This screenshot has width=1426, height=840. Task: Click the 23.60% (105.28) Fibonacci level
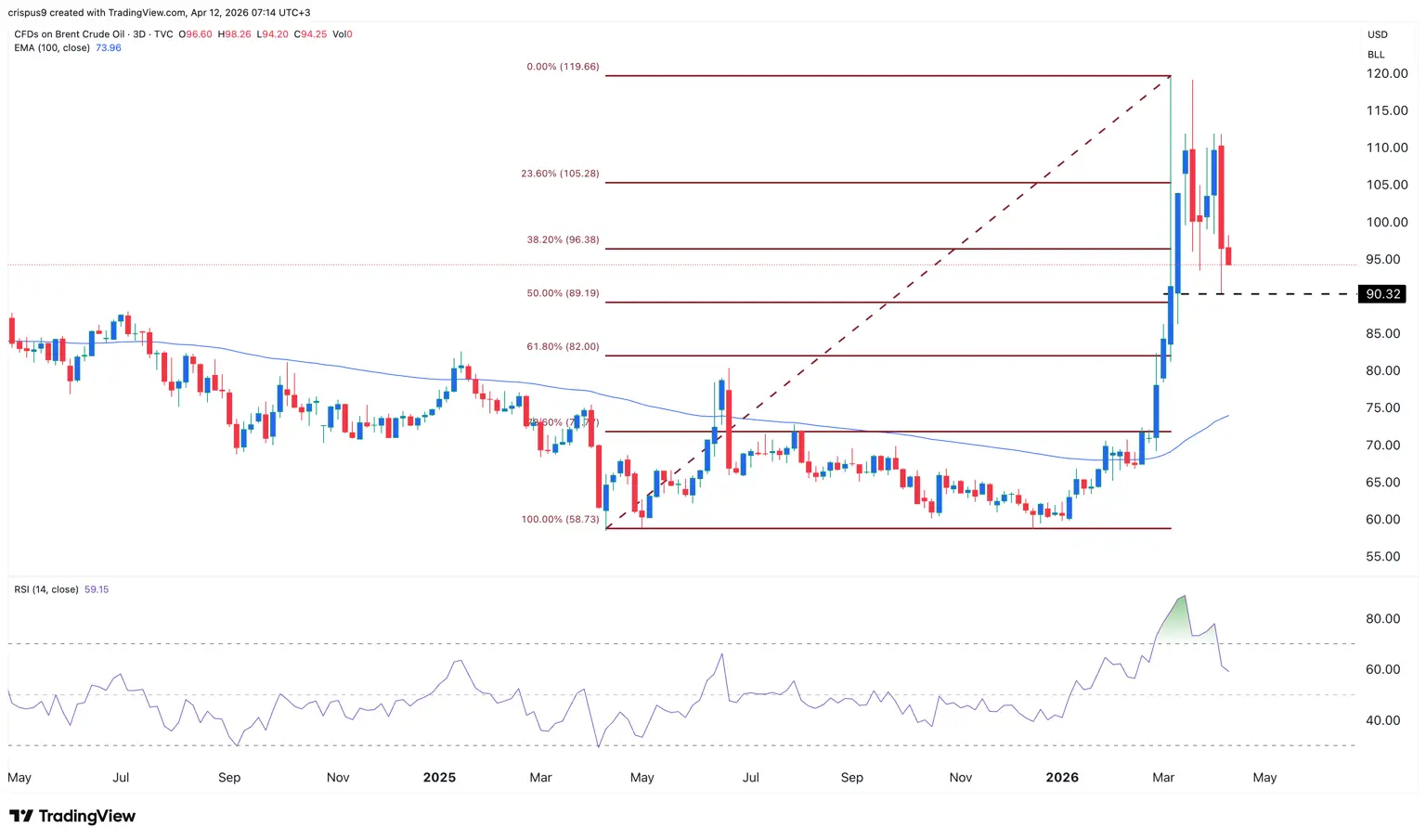tap(560, 174)
